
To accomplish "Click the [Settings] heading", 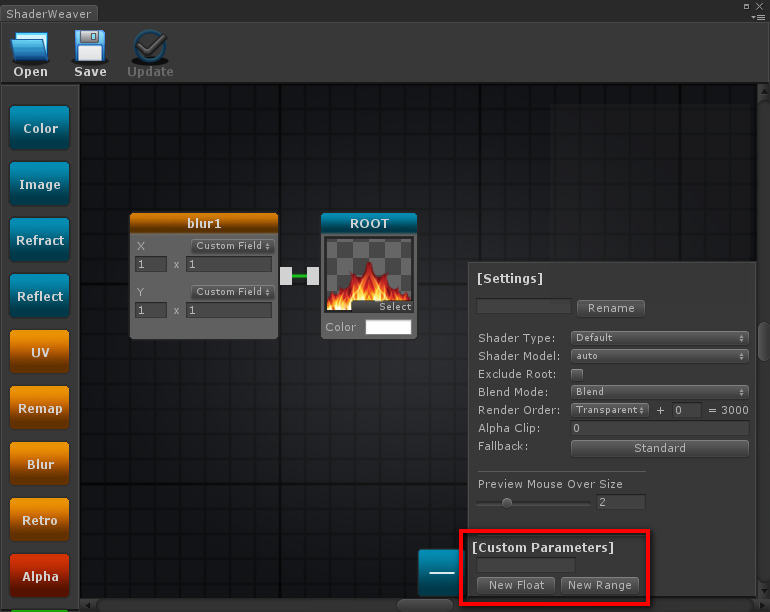I will click(x=510, y=278).
